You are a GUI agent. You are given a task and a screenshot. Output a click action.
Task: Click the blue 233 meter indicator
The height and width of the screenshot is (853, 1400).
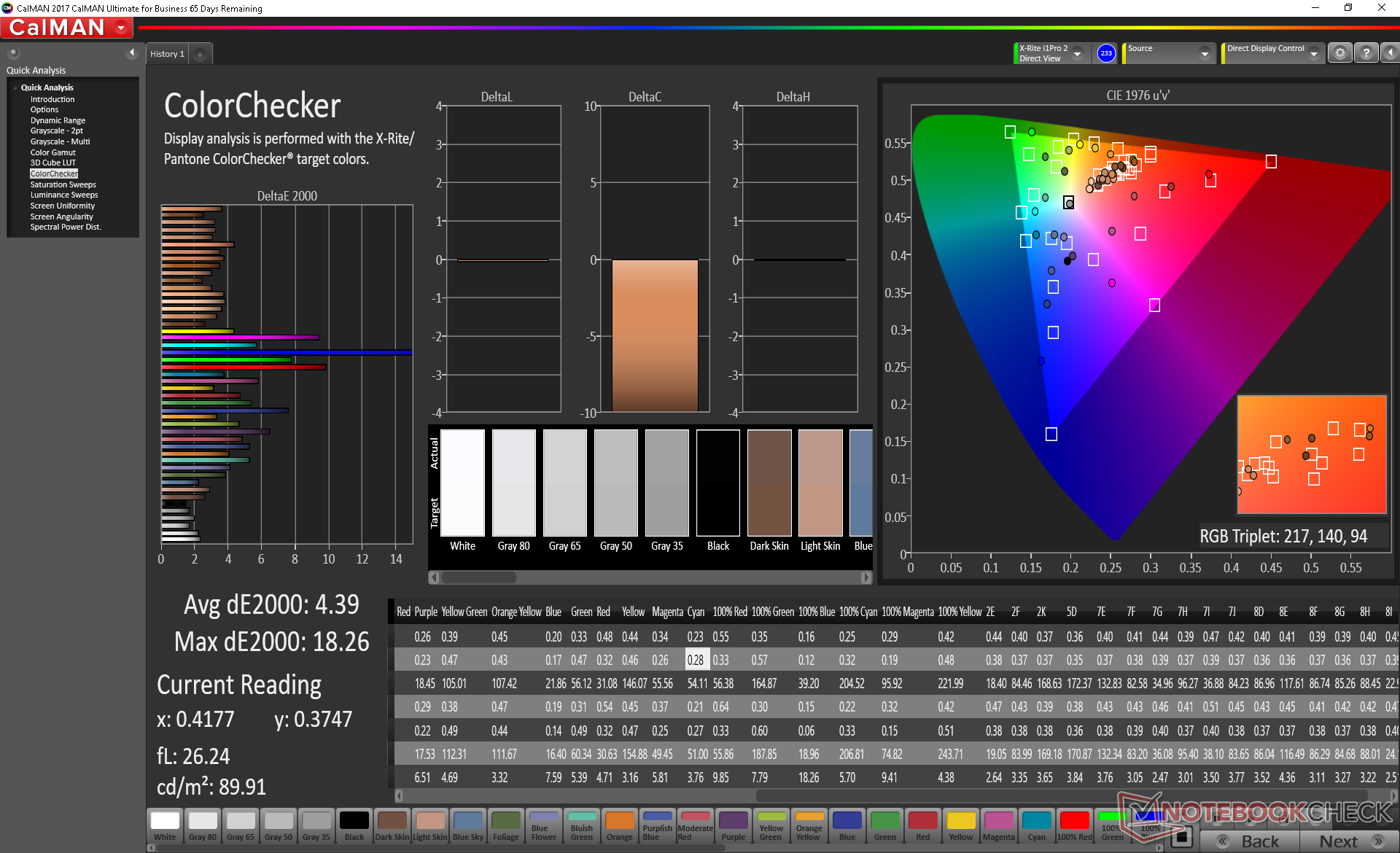tap(1106, 53)
